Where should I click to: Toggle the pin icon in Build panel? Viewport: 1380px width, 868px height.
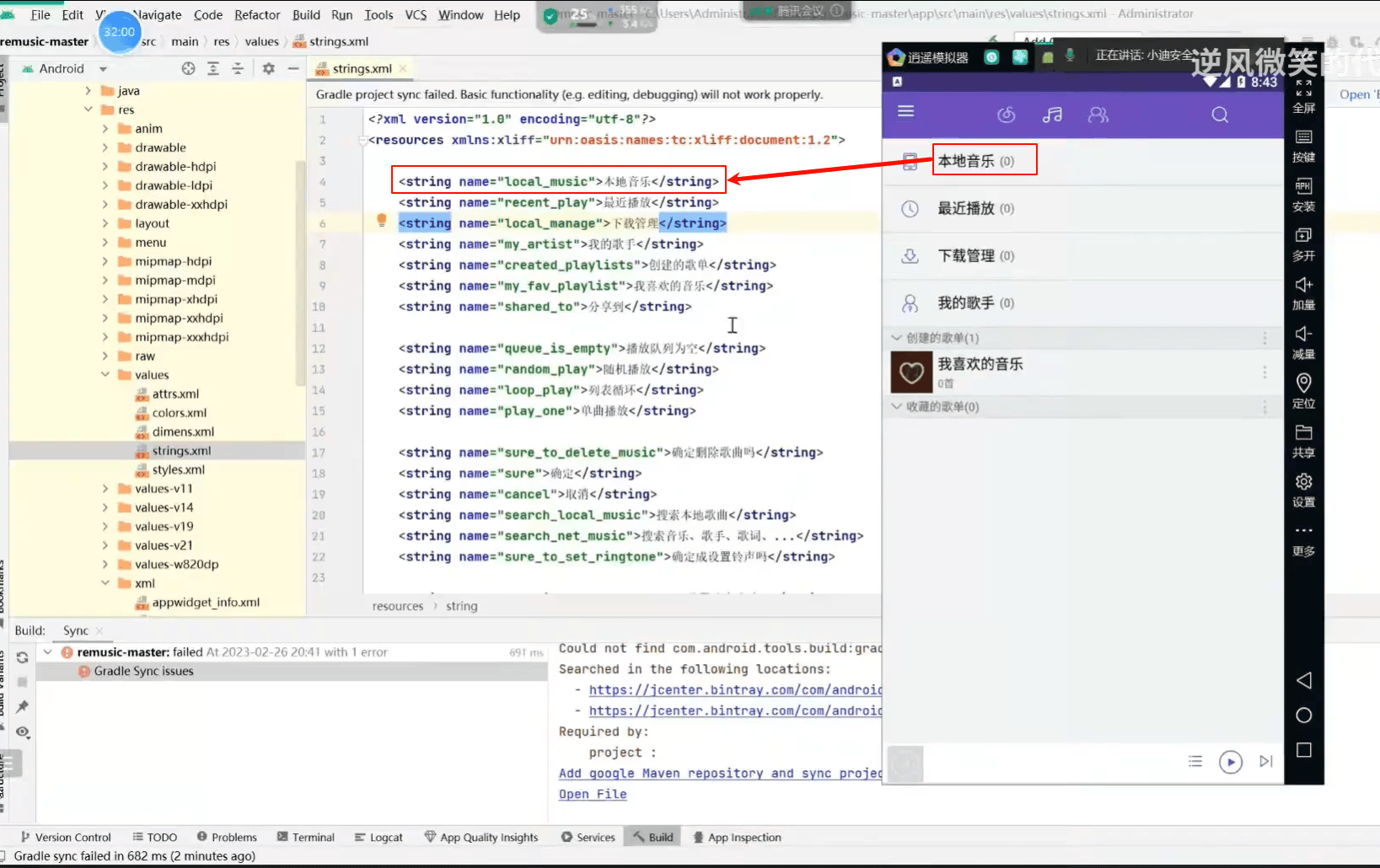coord(23,706)
